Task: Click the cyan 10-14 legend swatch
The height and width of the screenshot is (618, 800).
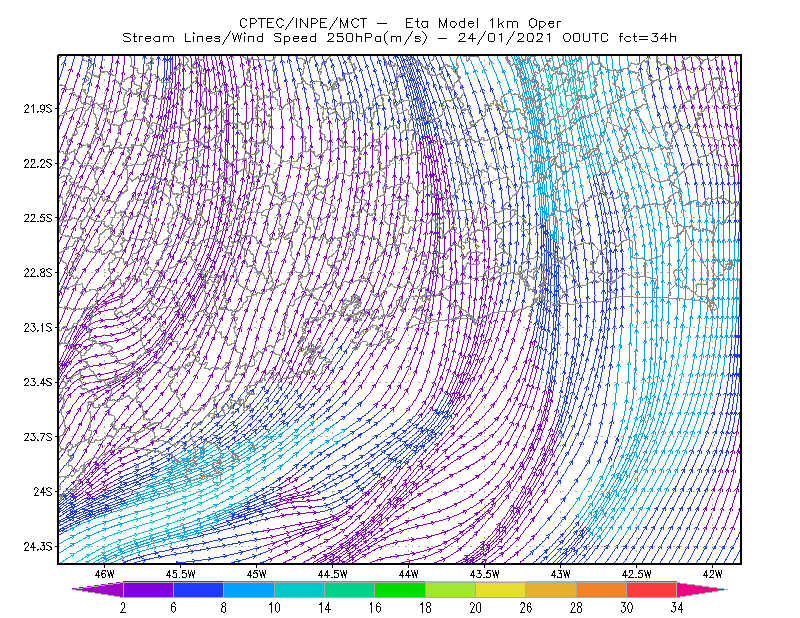Action: 299,589
